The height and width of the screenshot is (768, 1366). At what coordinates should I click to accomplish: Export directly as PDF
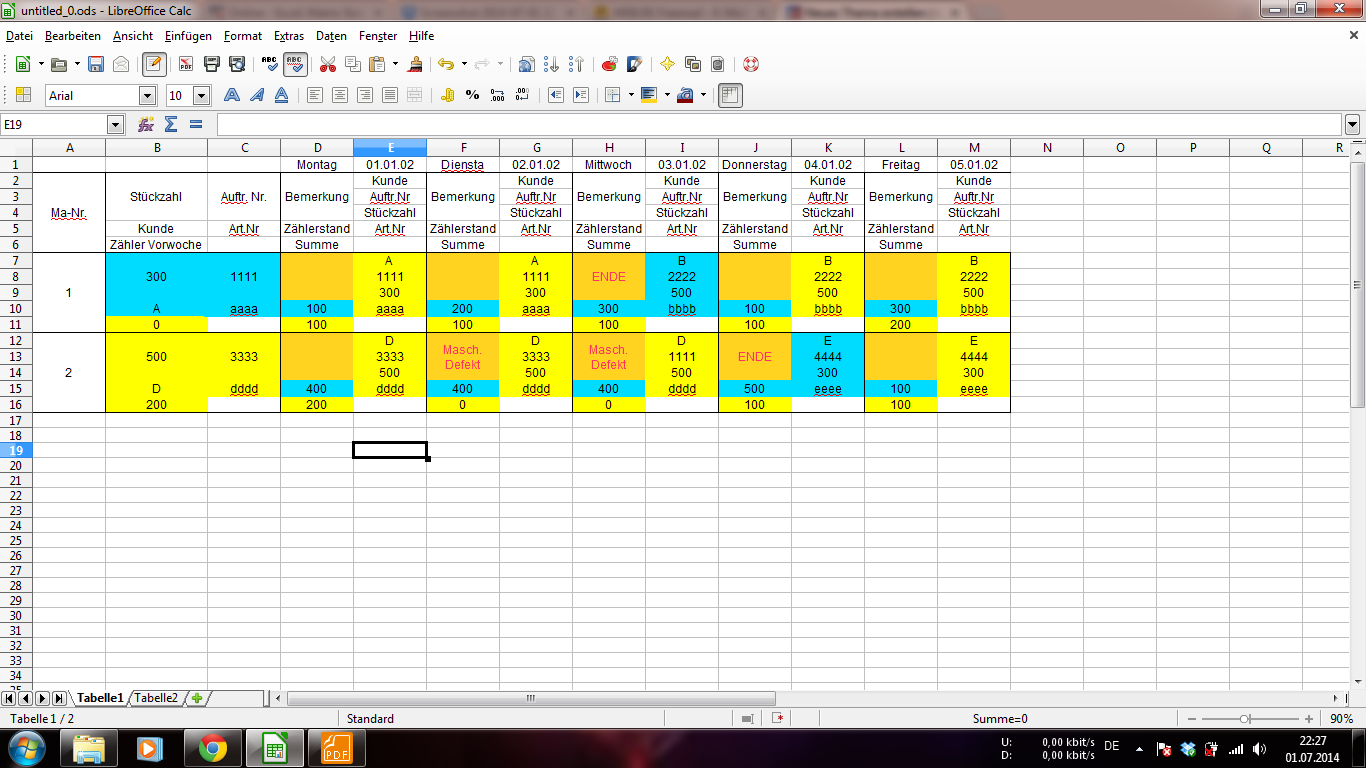coord(186,64)
